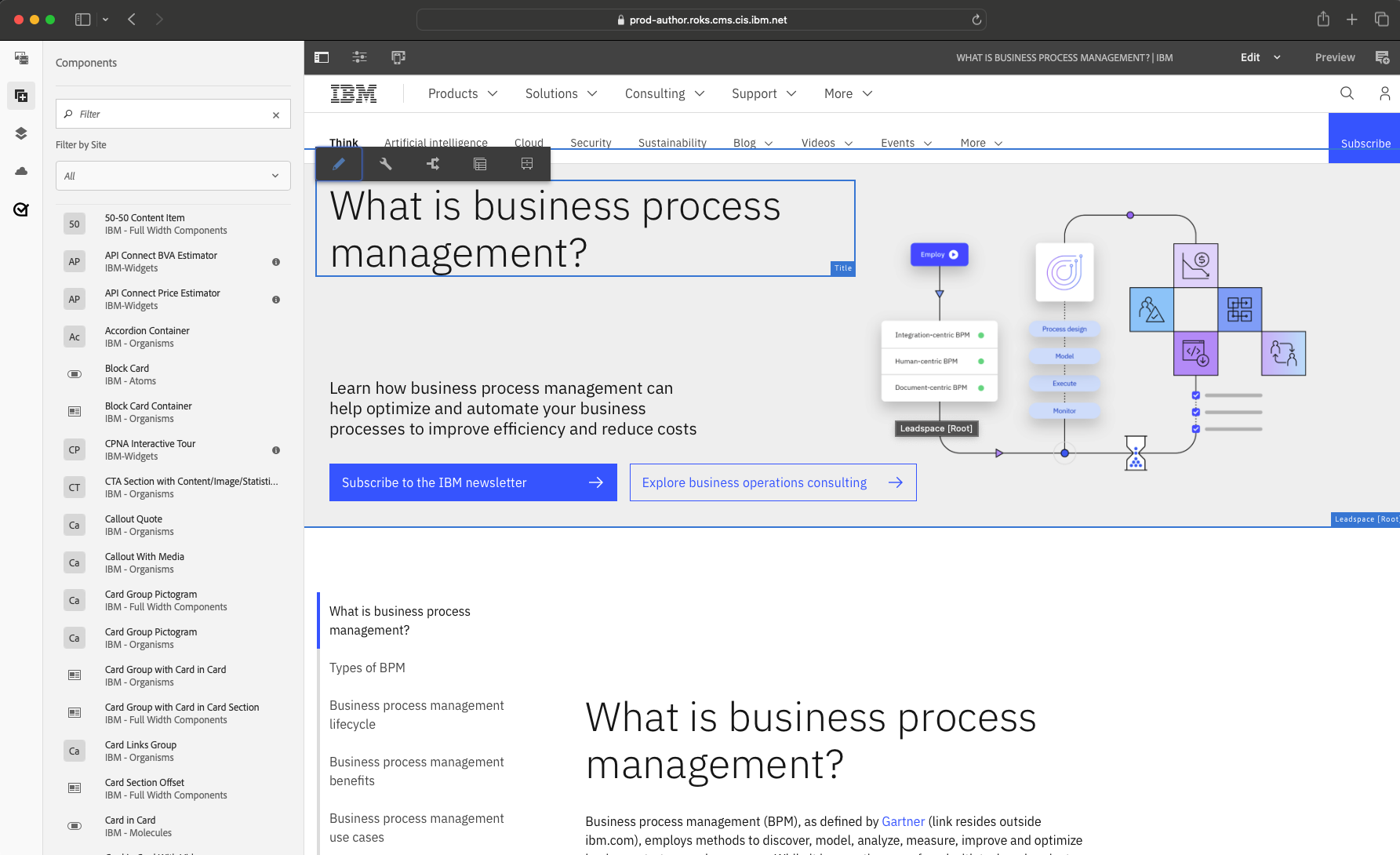Screen dimensions: 1400x855
Task: Open the Security tab
Action: (591, 143)
